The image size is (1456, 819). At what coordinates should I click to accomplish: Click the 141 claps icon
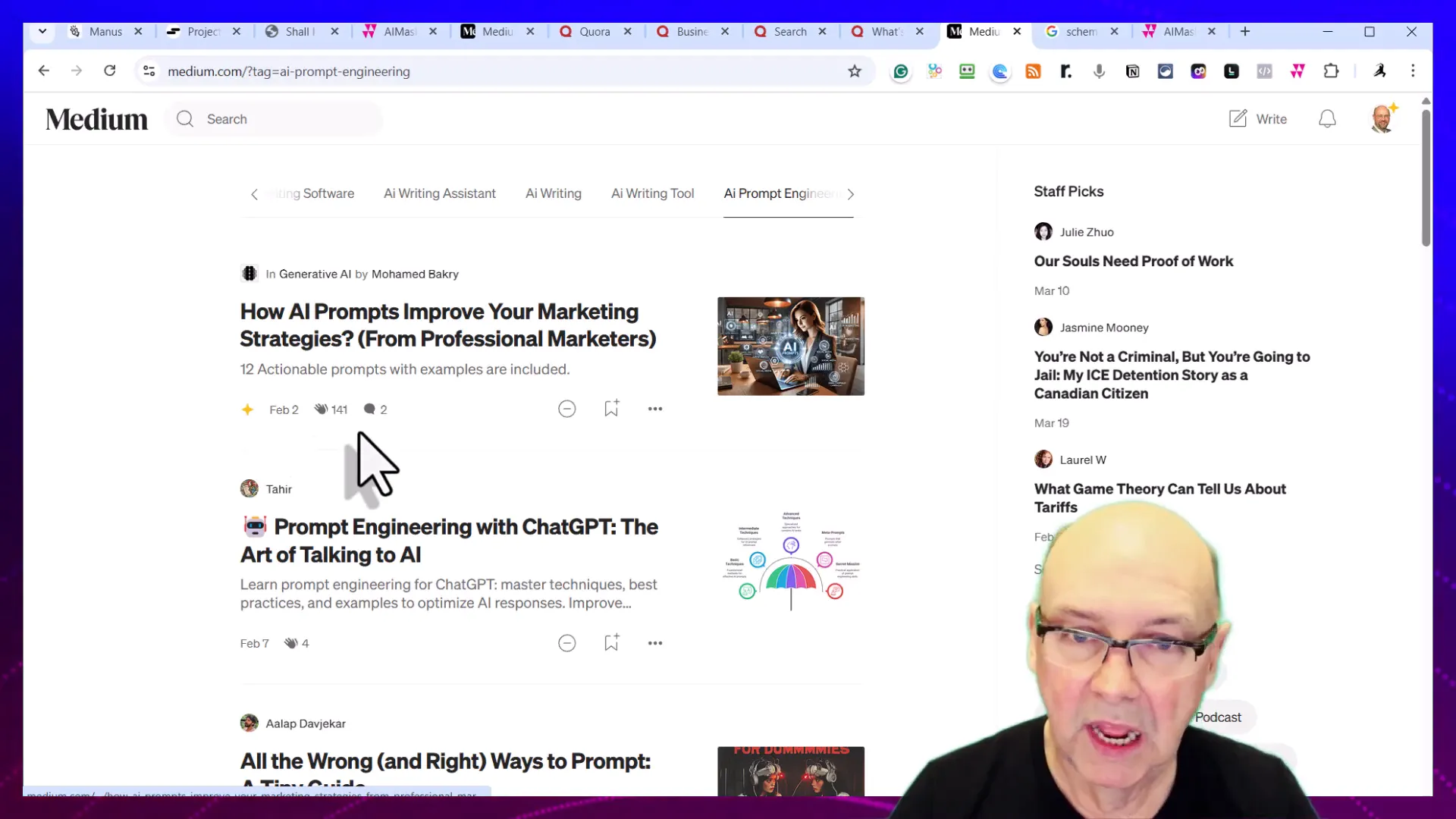[322, 409]
